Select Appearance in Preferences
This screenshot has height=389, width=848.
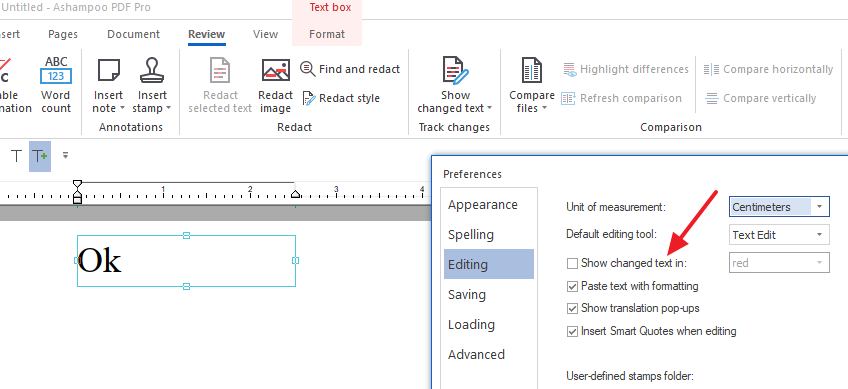[482, 205]
